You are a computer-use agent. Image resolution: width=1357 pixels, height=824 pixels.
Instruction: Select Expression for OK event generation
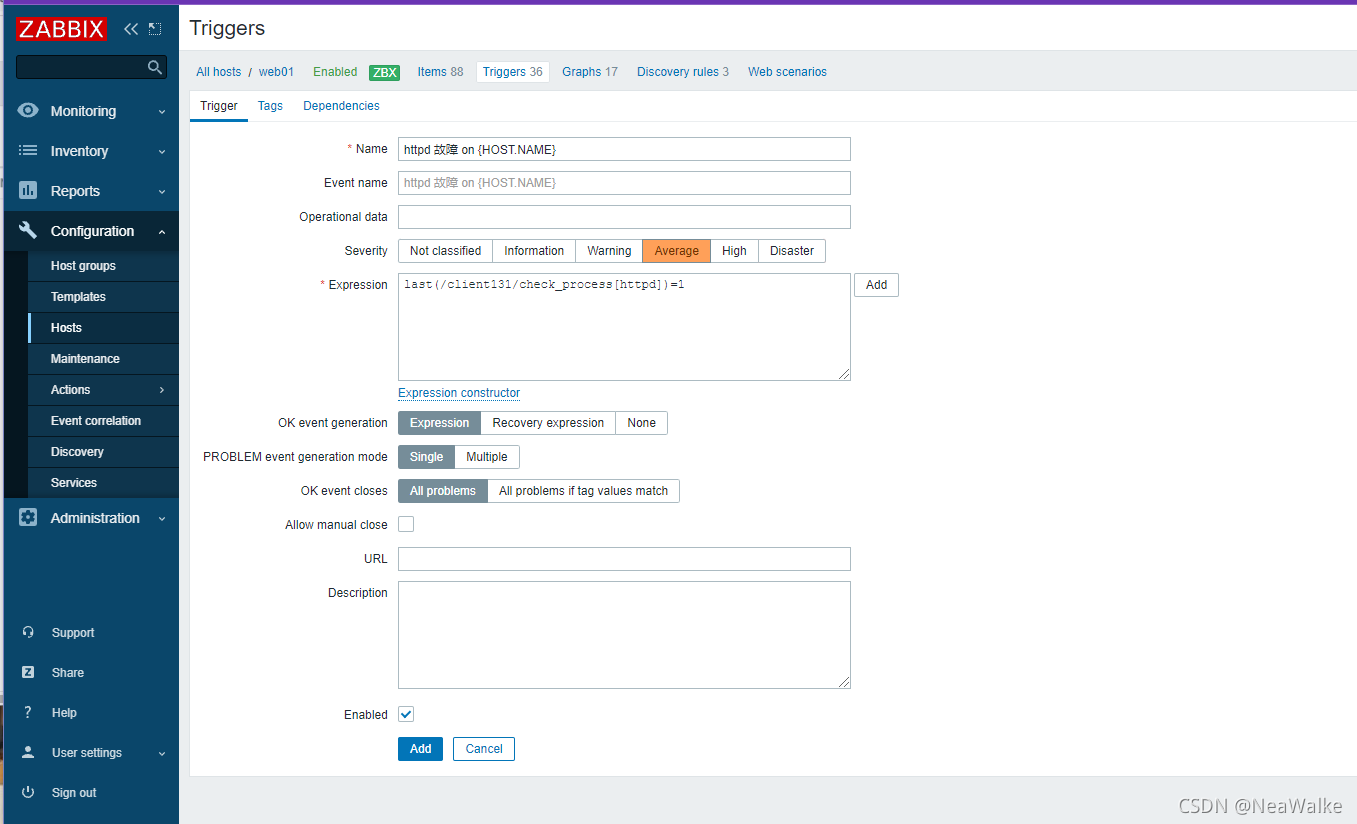coord(439,423)
